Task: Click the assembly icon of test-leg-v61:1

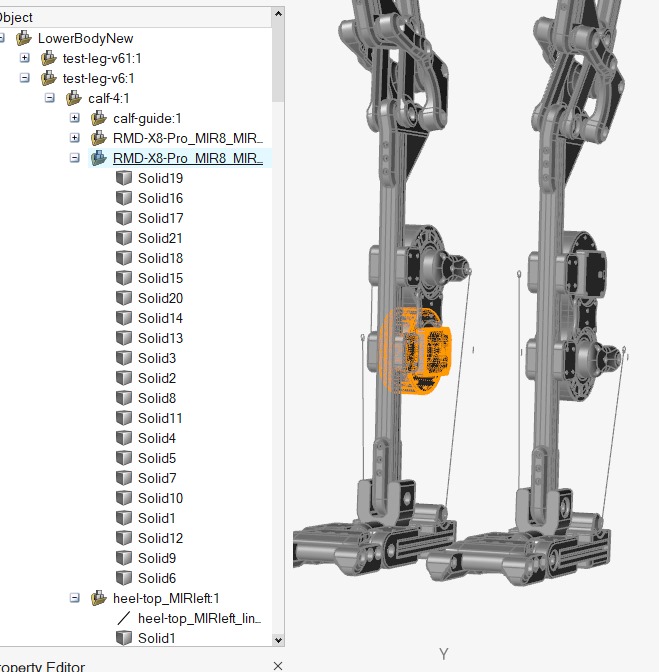Action: tap(49, 58)
